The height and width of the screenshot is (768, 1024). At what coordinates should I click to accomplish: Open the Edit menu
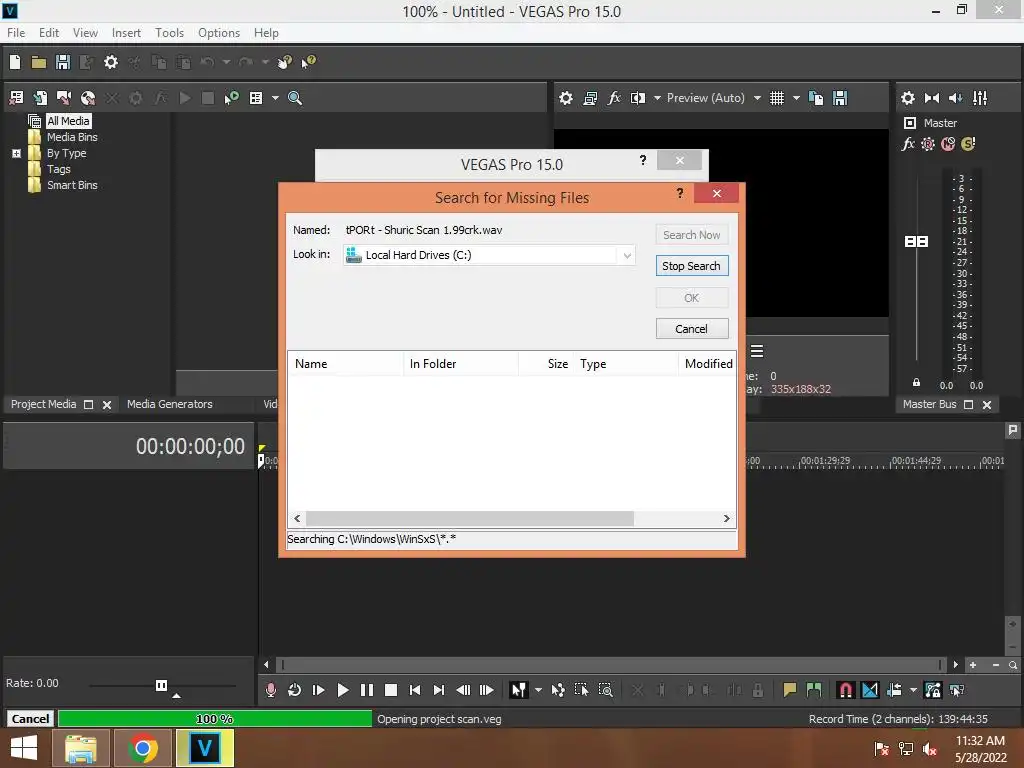point(48,33)
